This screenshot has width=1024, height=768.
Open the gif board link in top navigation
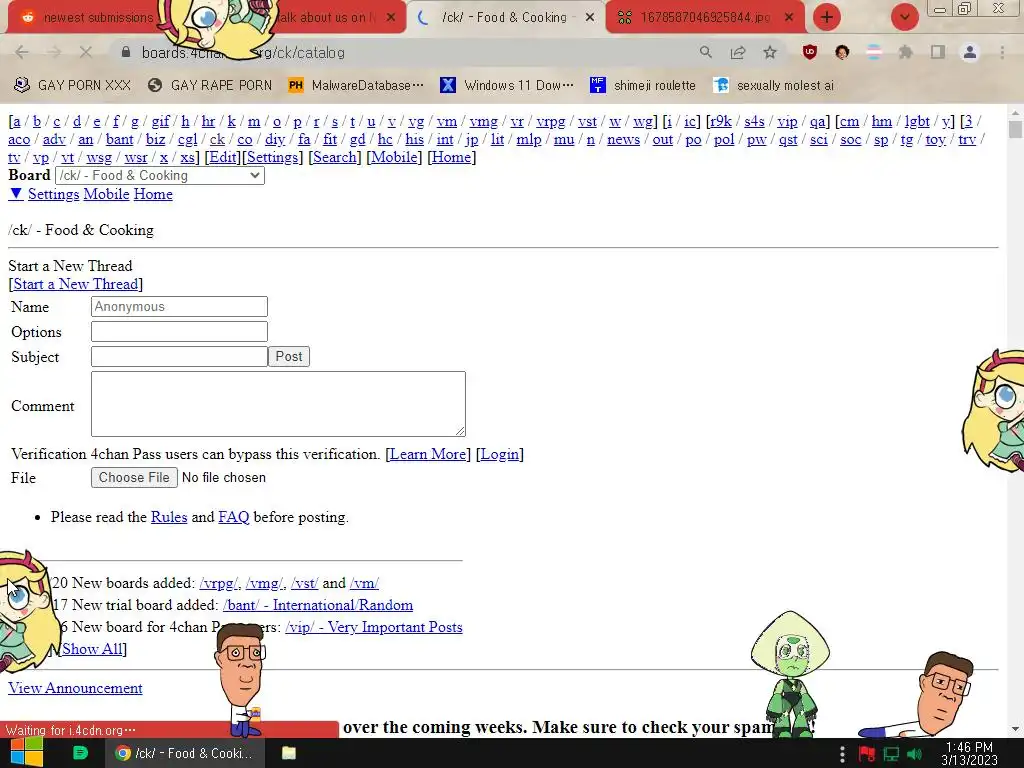coord(161,121)
